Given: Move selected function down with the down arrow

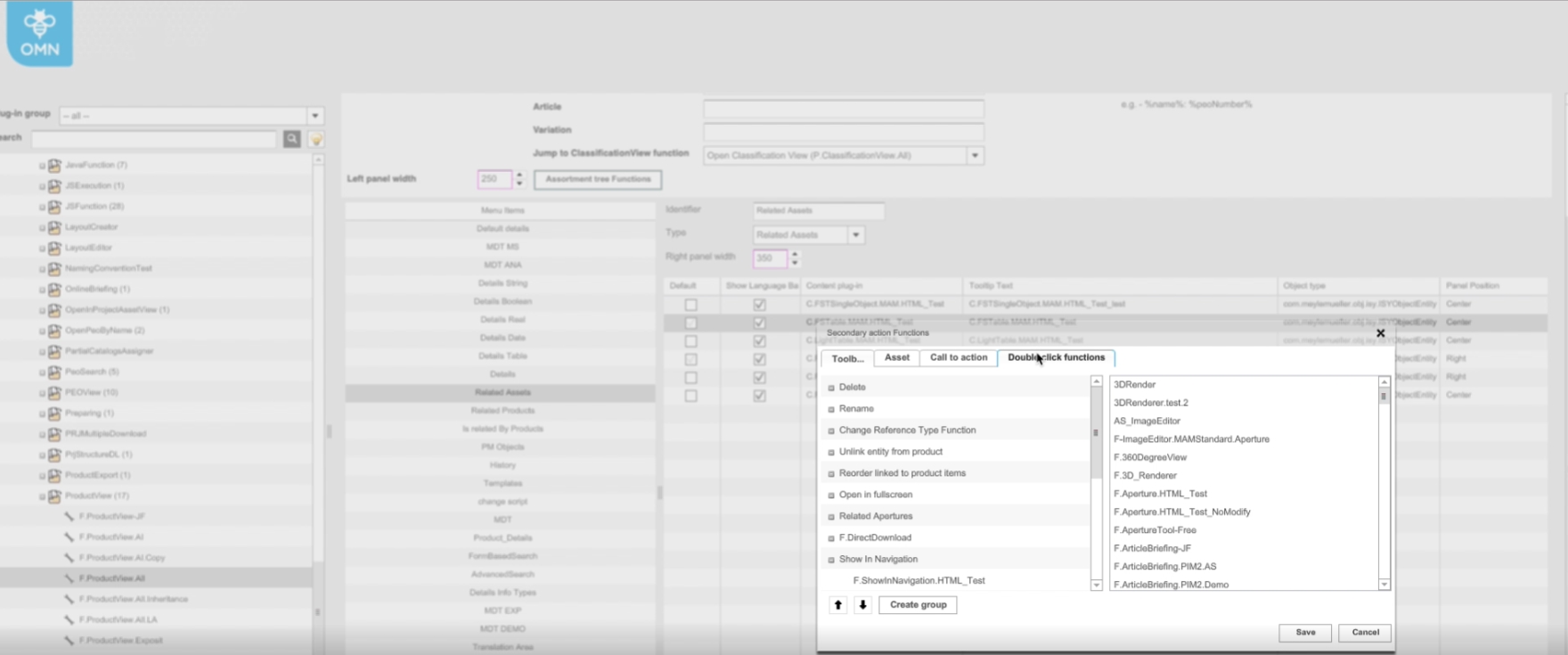Looking at the screenshot, I should (x=862, y=605).
